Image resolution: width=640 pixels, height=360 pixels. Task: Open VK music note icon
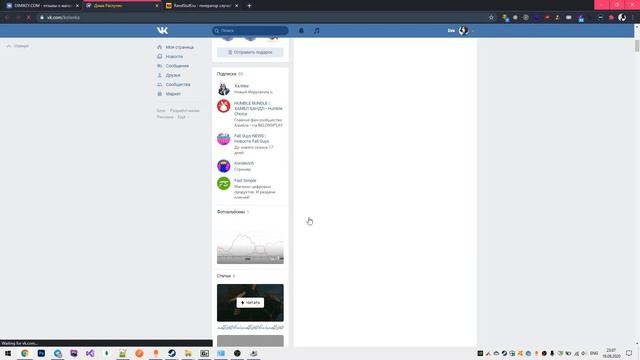[x=317, y=31]
